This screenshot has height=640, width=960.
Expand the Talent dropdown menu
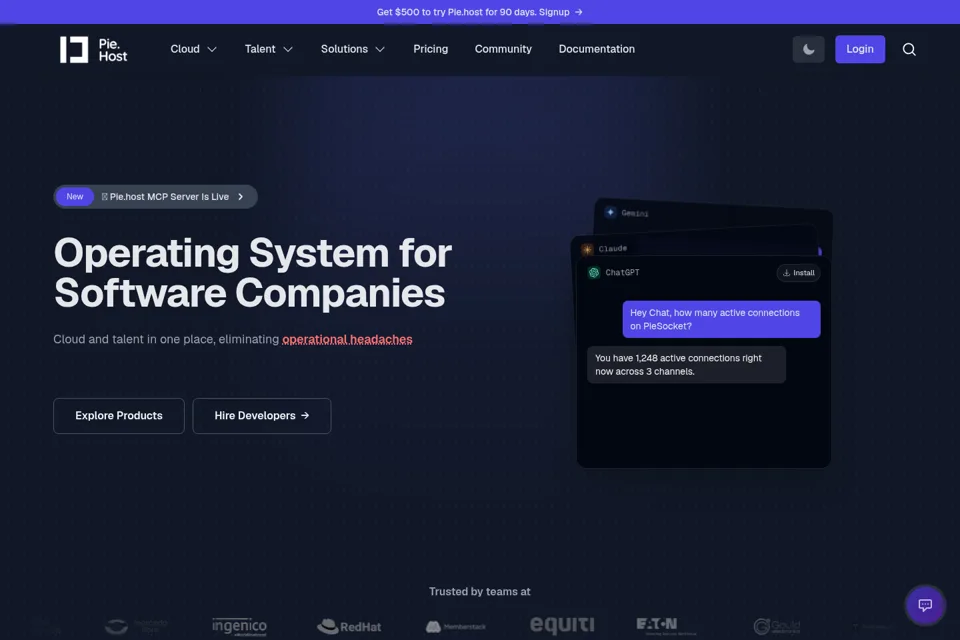[269, 49]
